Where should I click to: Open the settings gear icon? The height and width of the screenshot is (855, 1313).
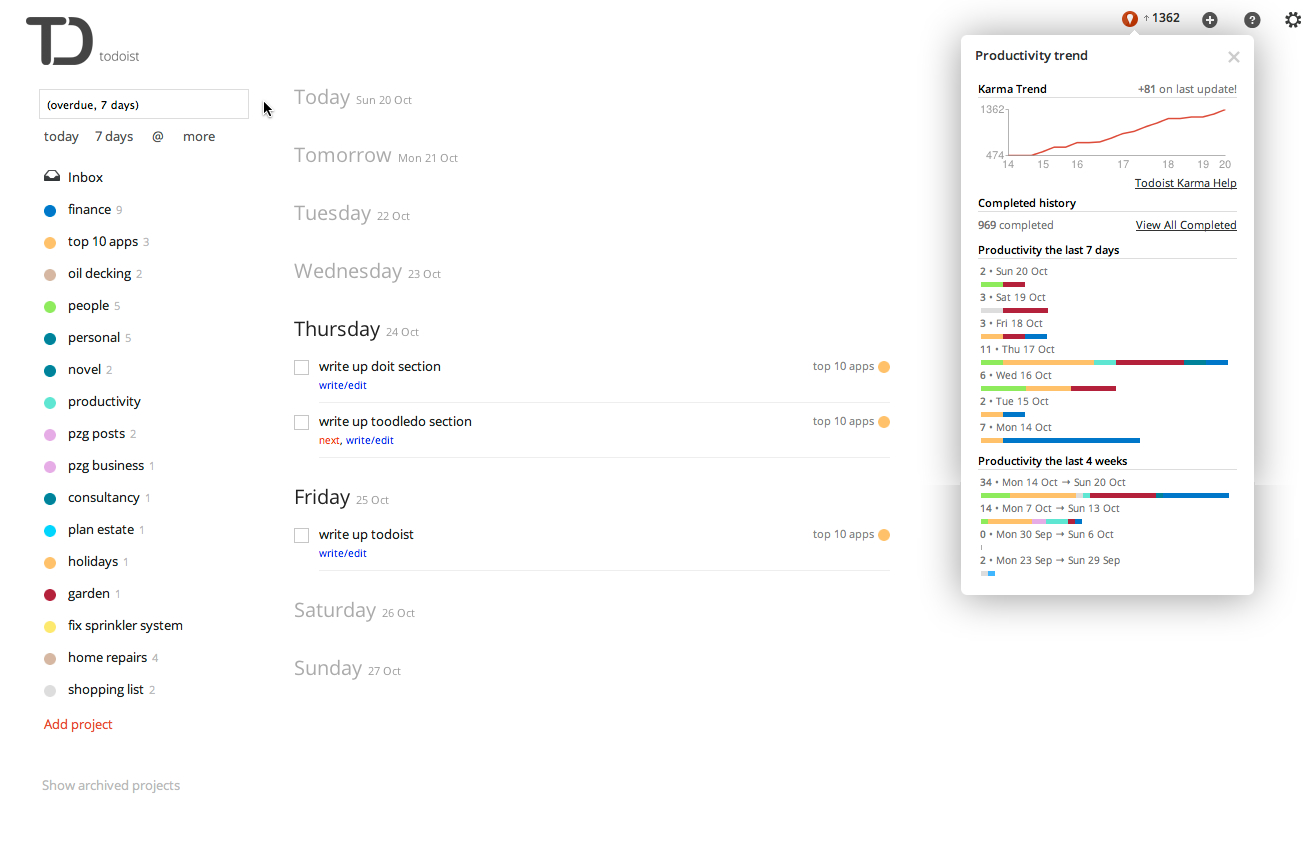click(1293, 19)
